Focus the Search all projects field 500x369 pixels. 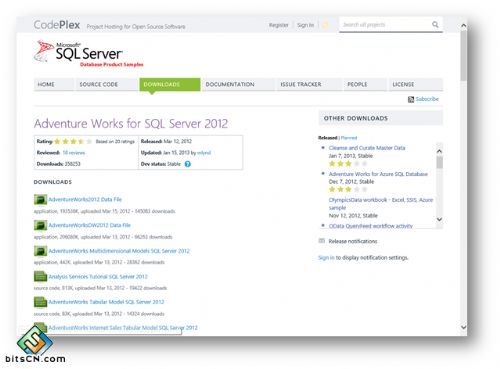(386, 25)
